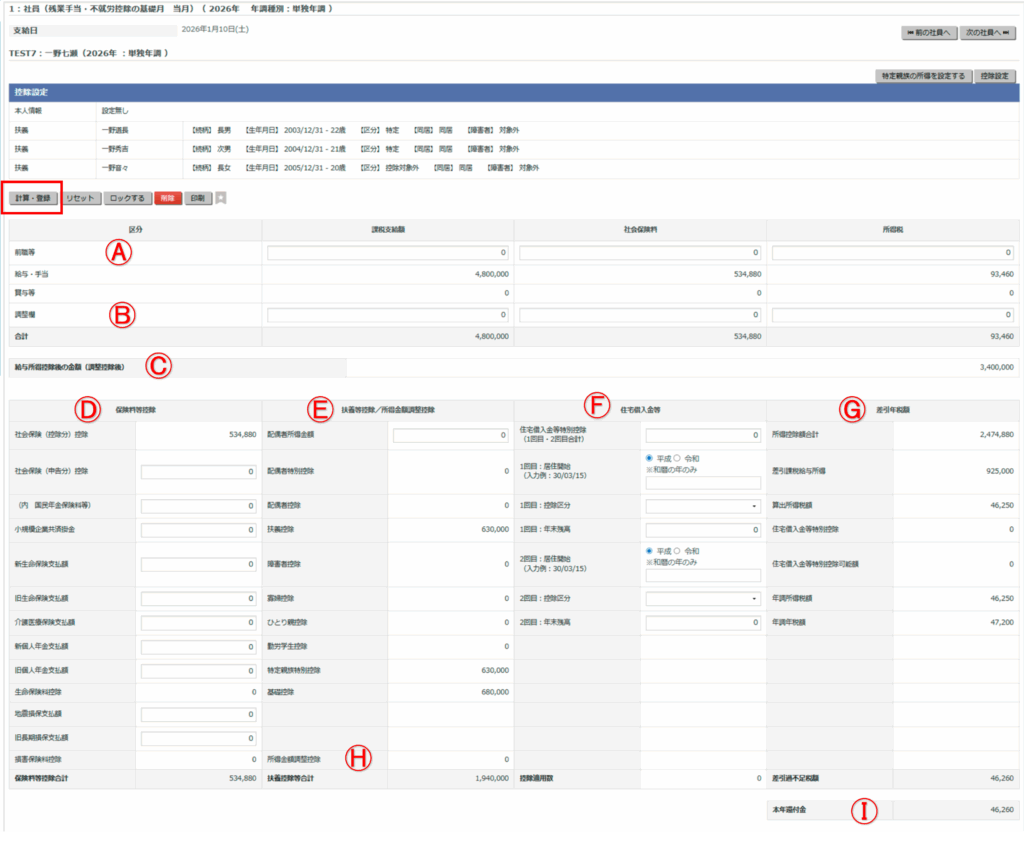
Task: Click the 配偶者所得金額 input field
Action: pyautogui.click(x=451, y=436)
